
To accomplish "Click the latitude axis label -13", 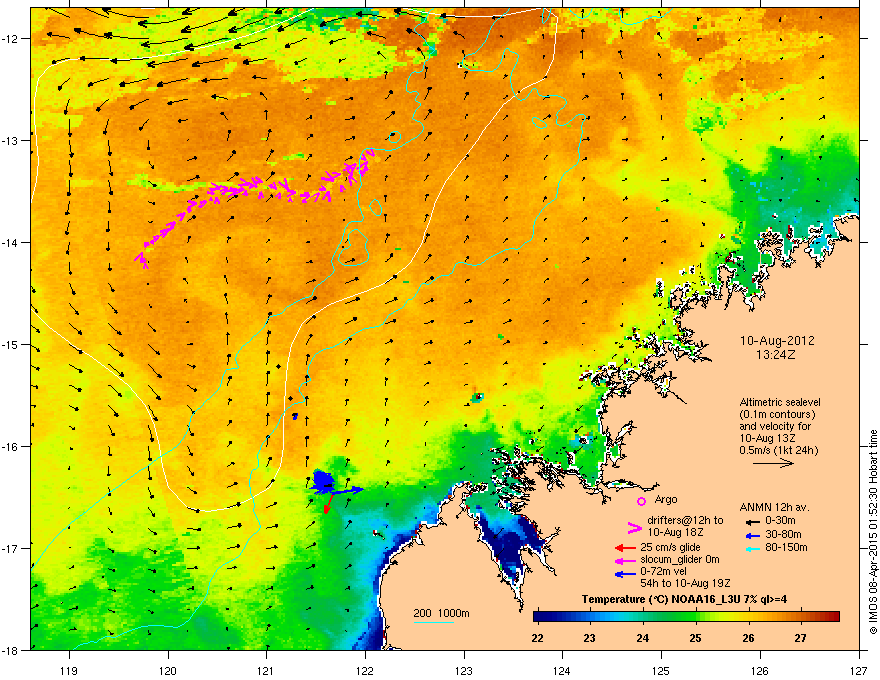I will tap(10, 140).
